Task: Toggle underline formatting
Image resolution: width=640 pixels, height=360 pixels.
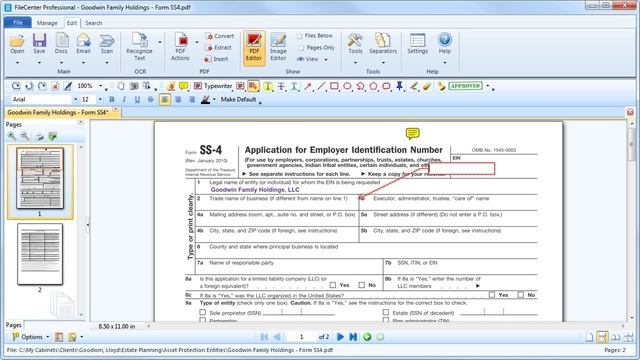Action: point(137,99)
